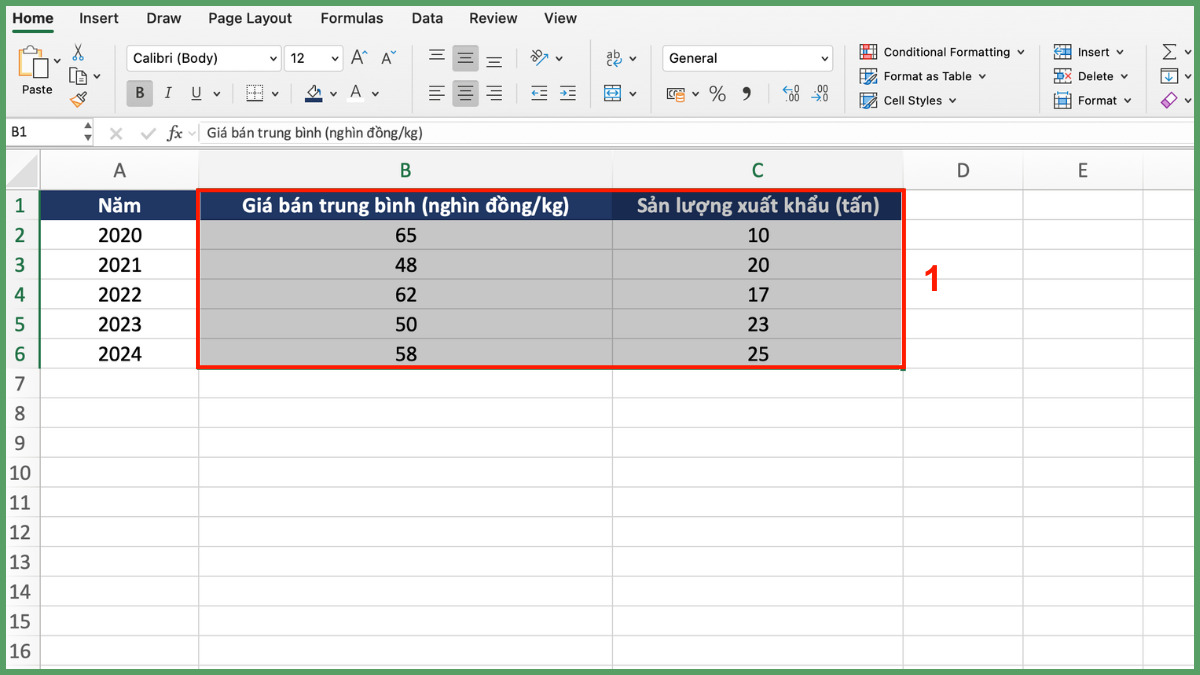
Task: Click the Percent Style icon
Action: 717,94
